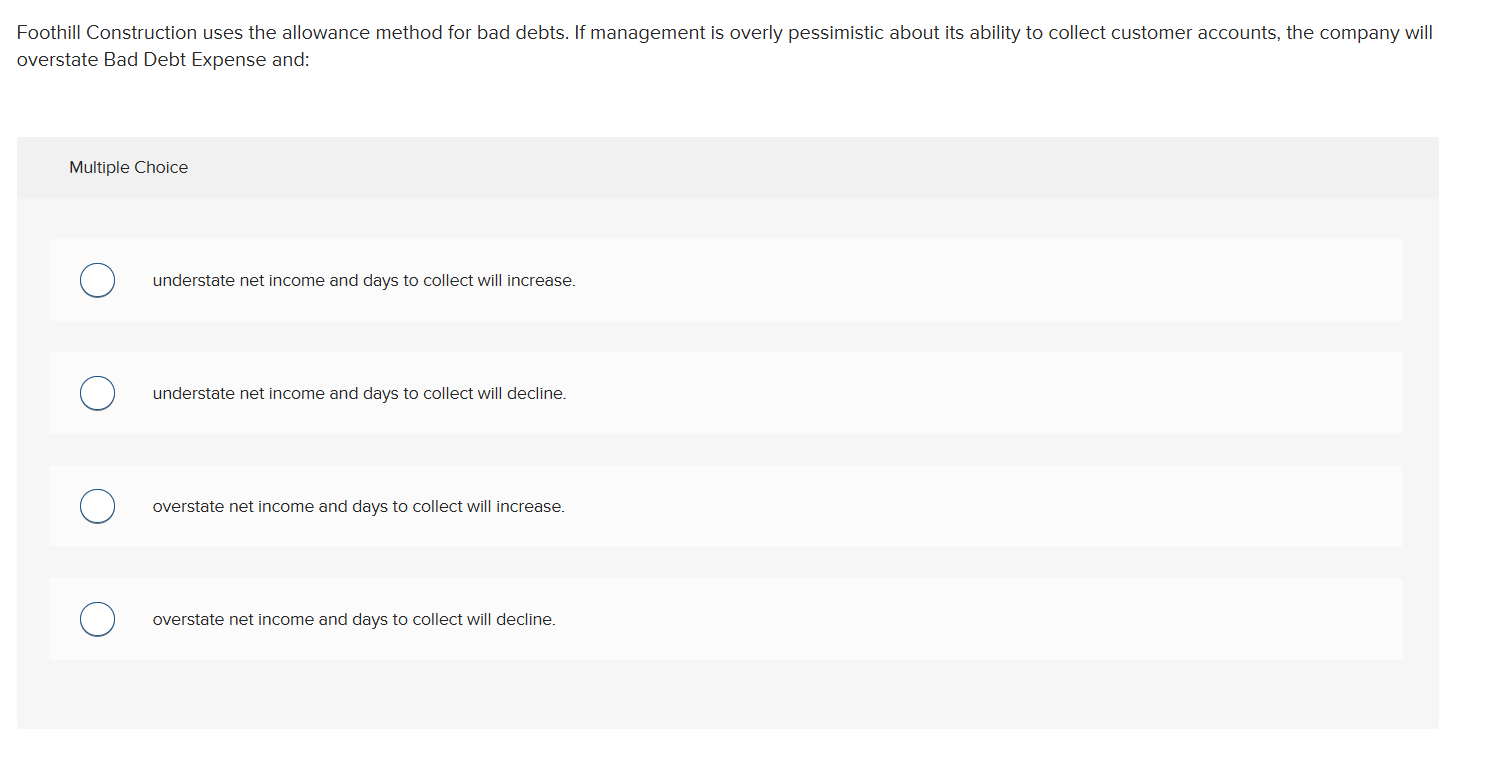Viewport: 1492px width, 764px height.
Task: Select the first radio button option
Action: coord(97,280)
